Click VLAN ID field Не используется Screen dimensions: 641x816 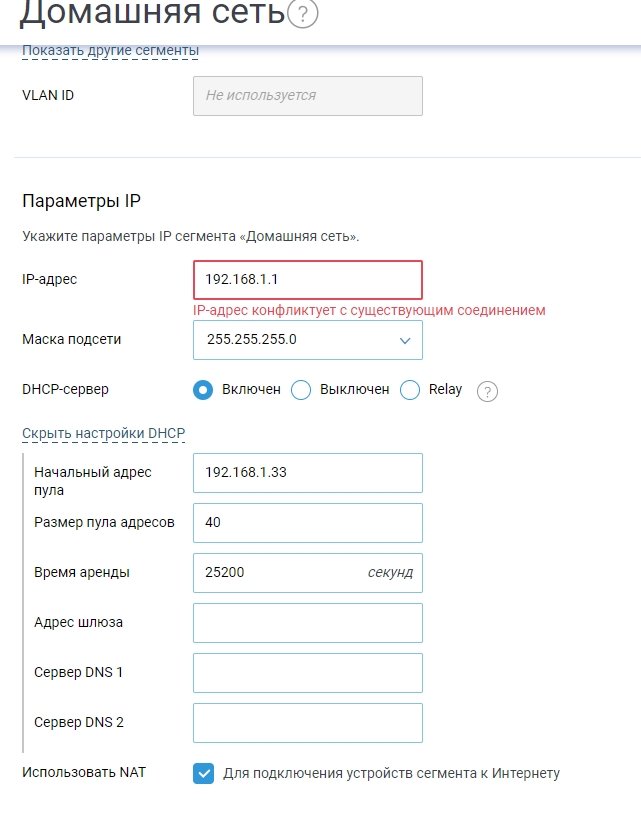coord(307,96)
